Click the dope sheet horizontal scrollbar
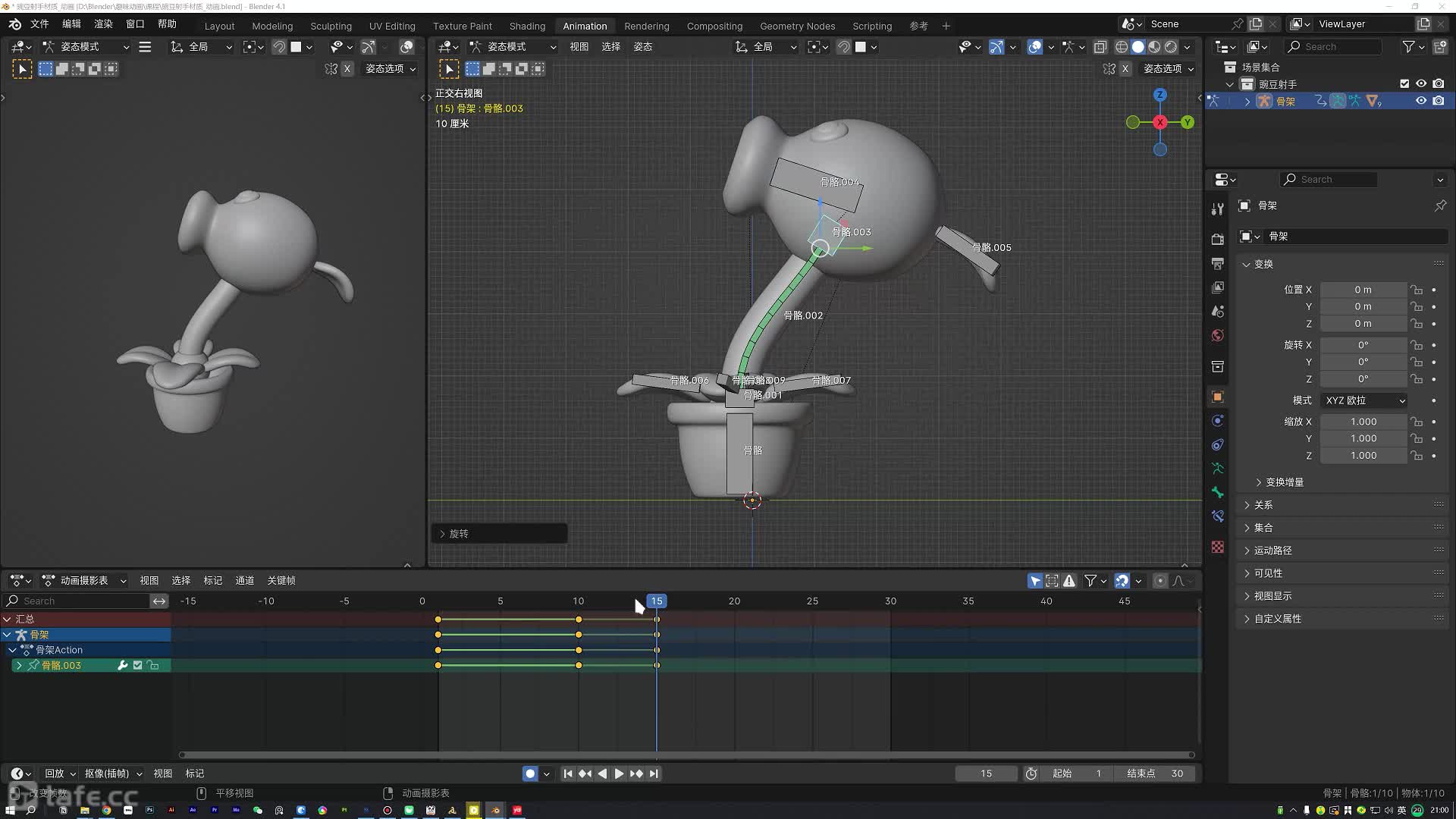 (686, 755)
